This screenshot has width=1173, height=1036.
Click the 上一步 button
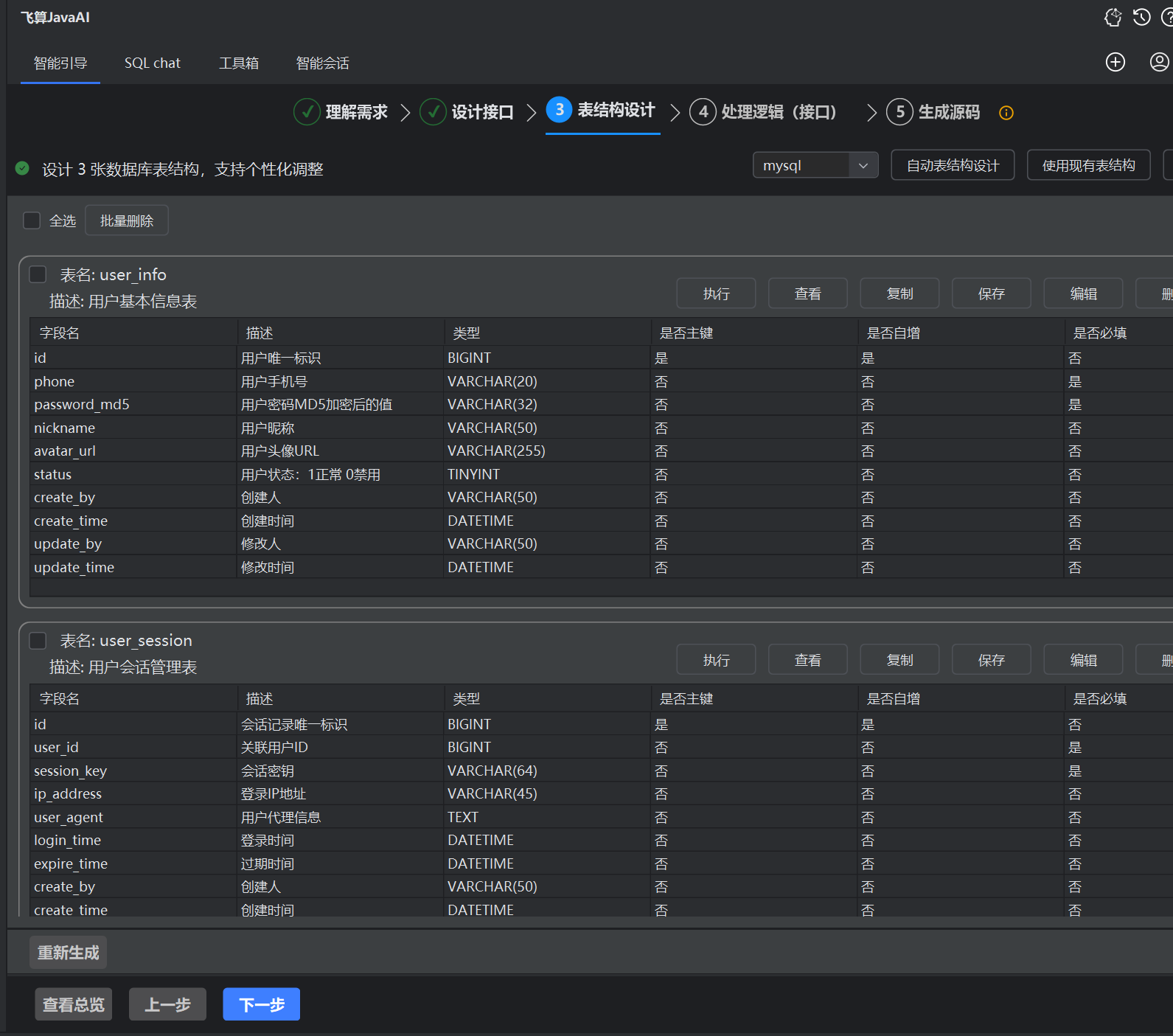pos(167,1004)
